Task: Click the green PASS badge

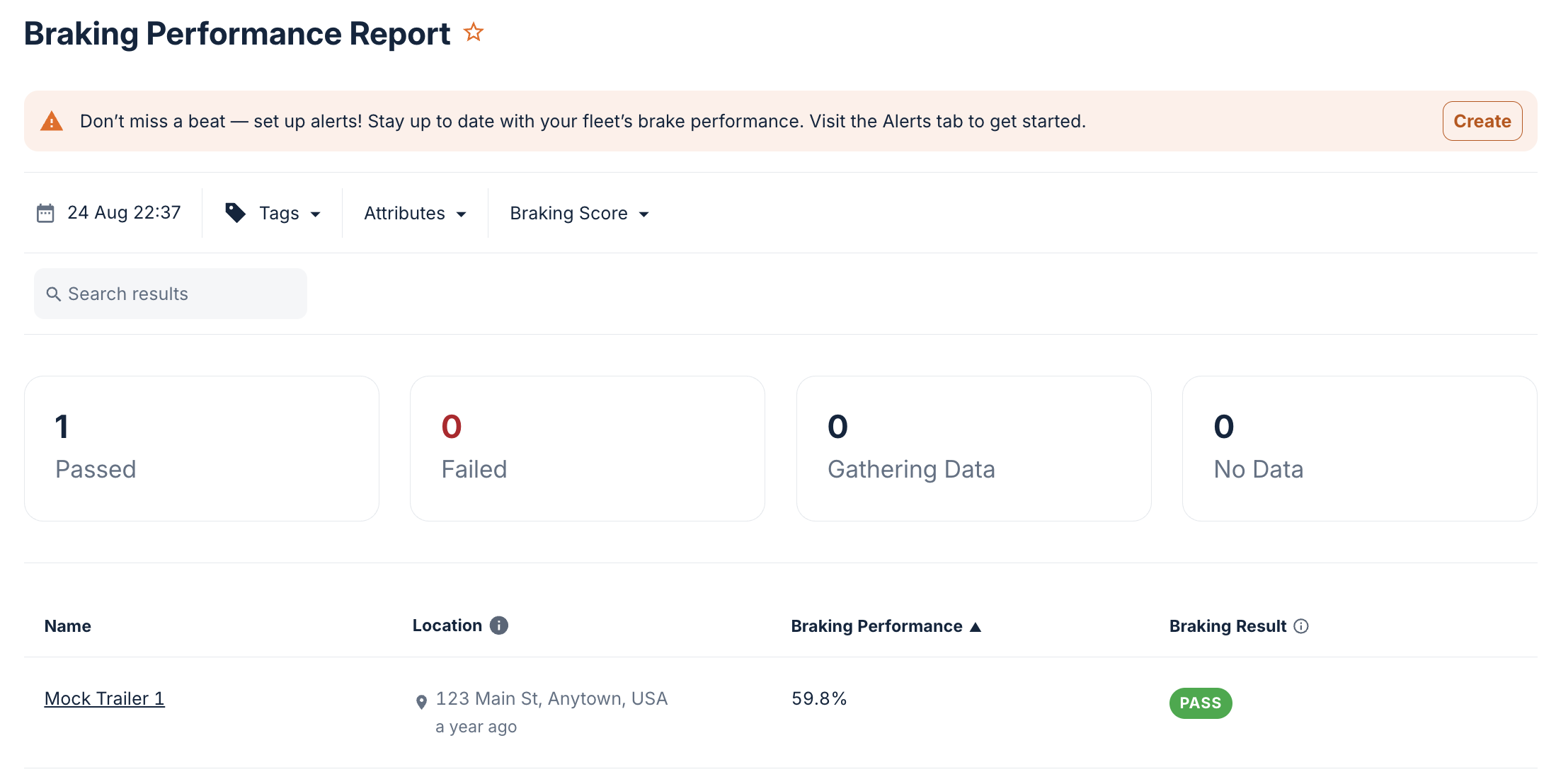Action: [1200, 703]
